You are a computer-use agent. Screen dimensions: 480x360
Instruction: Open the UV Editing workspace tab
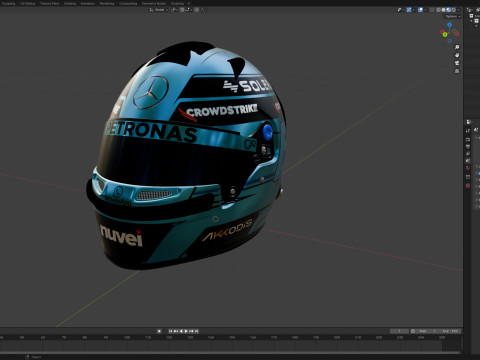[x=28, y=4]
